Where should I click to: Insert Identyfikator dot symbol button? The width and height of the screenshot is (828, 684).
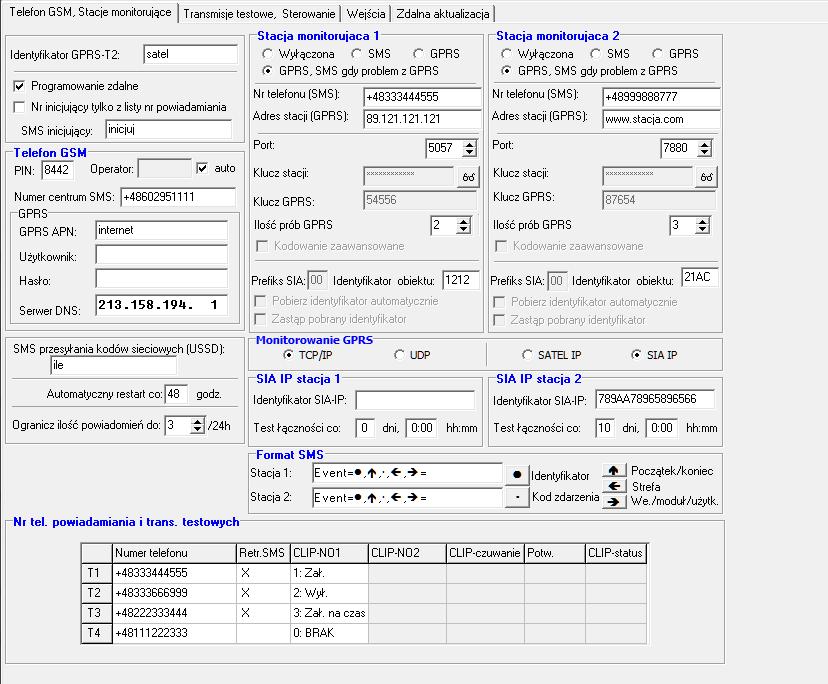point(517,475)
